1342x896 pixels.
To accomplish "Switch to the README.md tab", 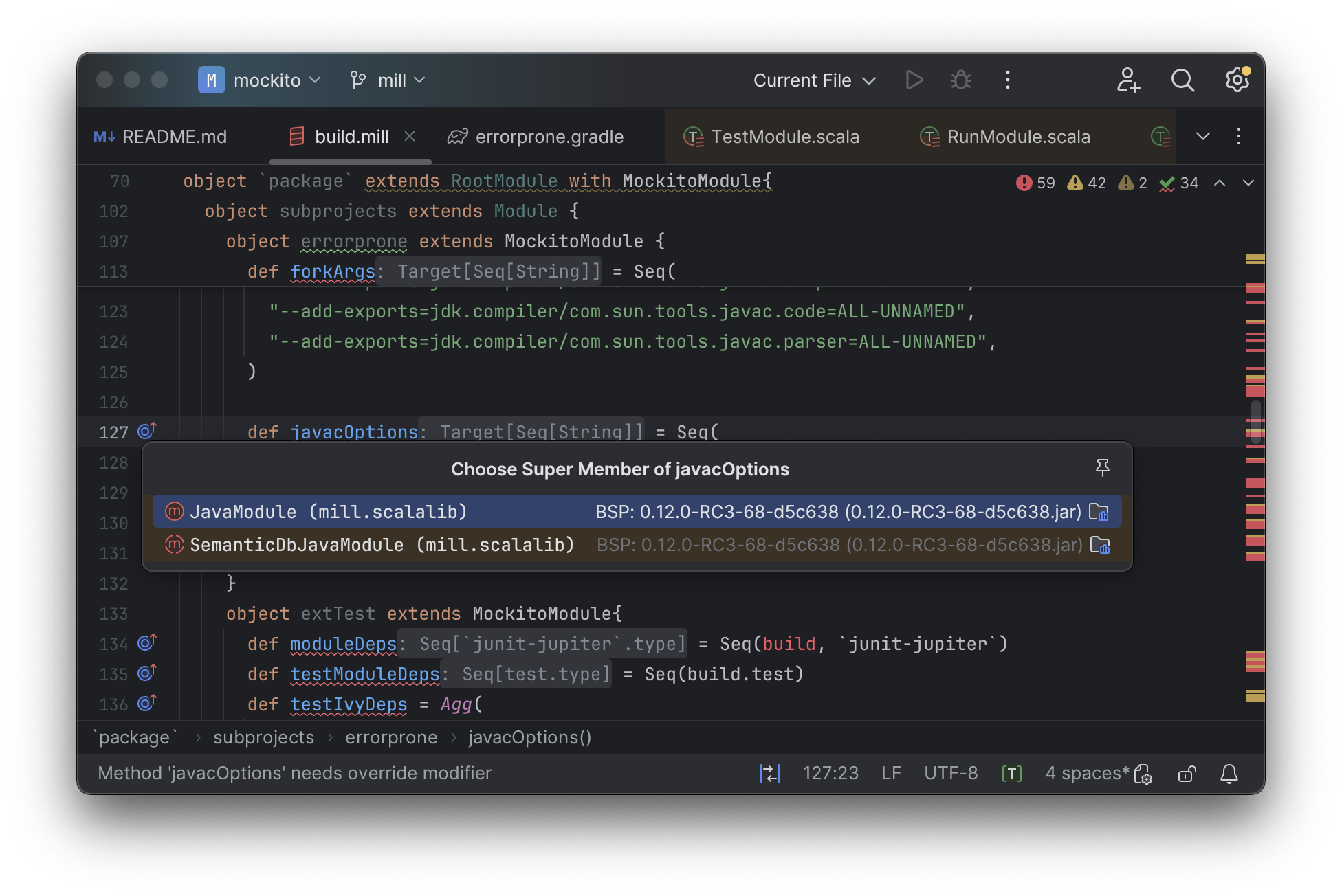I will pos(174,136).
